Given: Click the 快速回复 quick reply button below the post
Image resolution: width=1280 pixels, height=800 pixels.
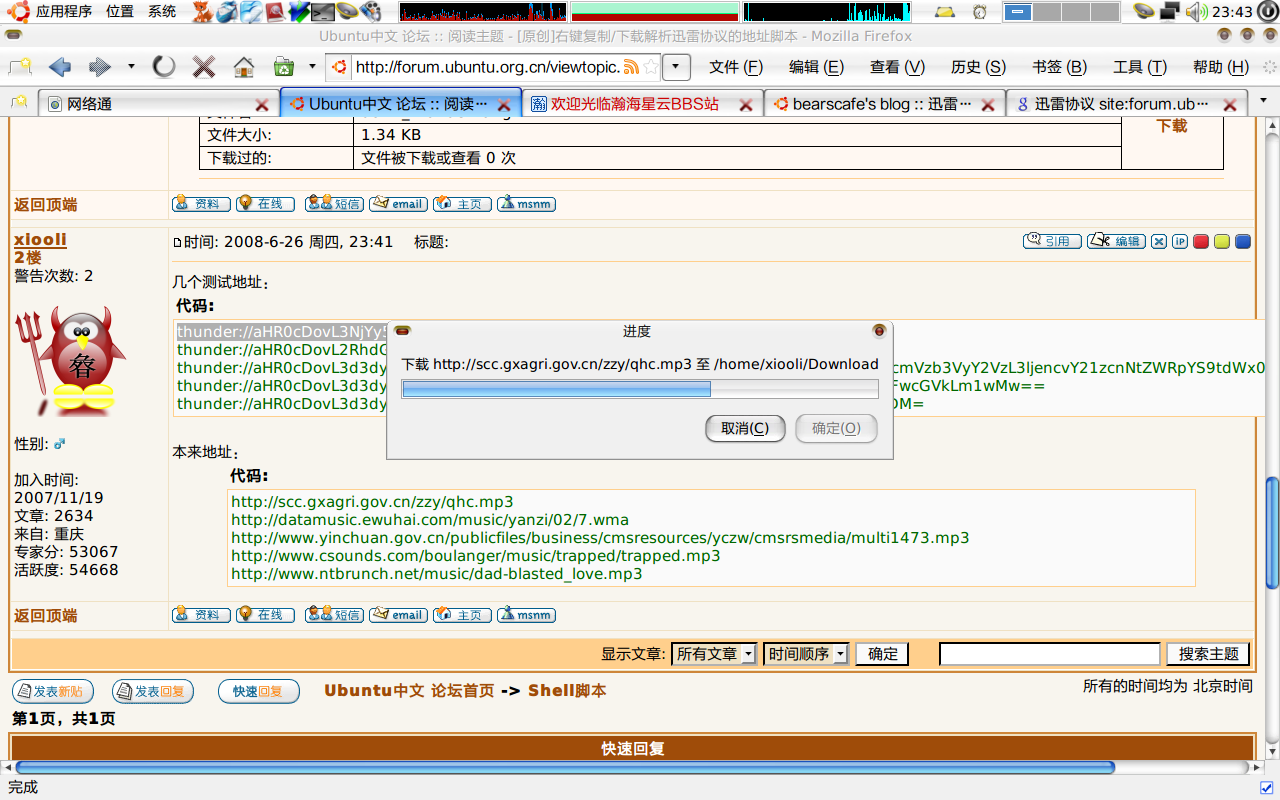Looking at the screenshot, I should click(x=258, y=691).
